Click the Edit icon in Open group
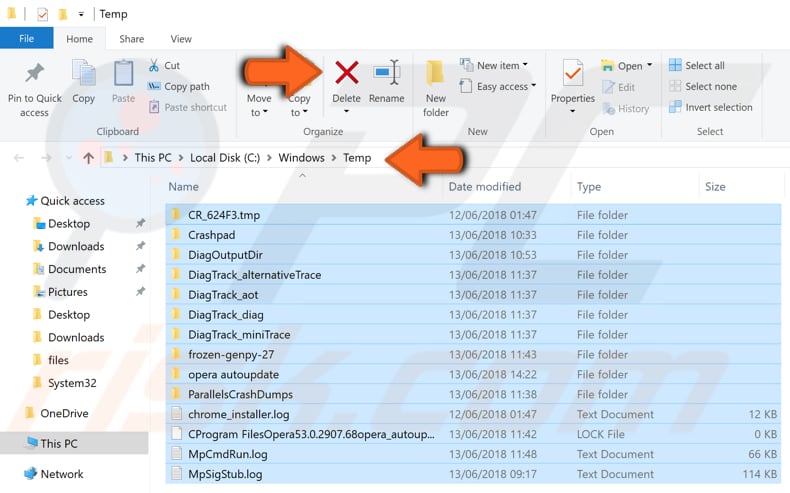Screen dimensions: 790x493 tap(609, 87)
